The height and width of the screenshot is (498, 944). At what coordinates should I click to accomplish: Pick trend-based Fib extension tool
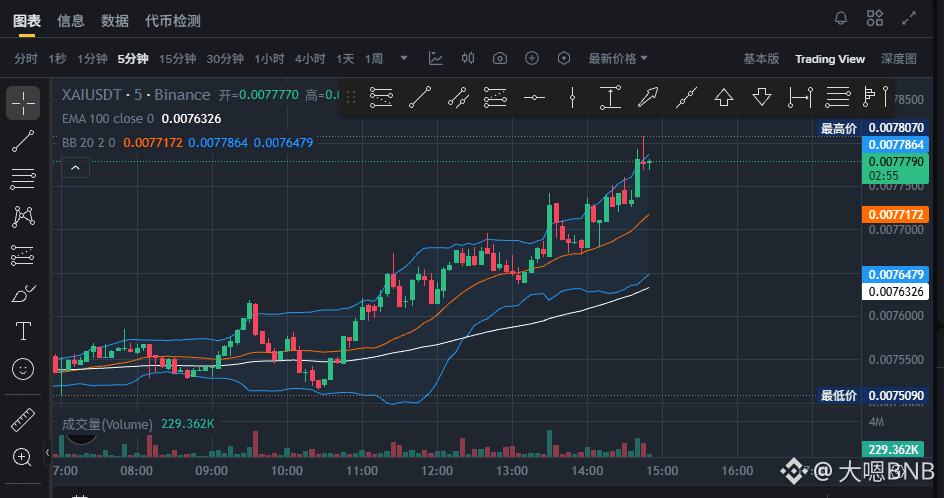point(495,97)
